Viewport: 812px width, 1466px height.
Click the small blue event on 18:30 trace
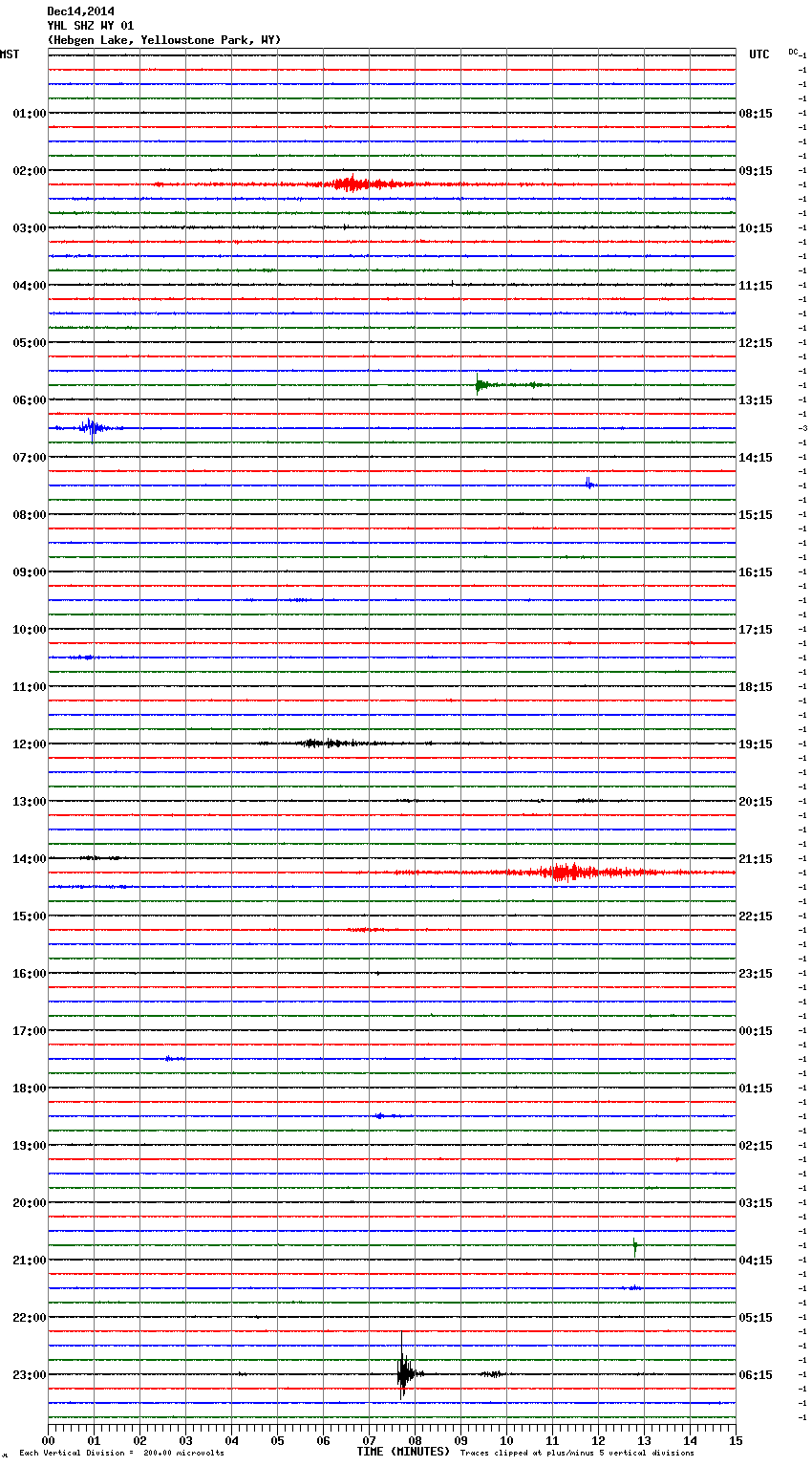(382, 1116)
